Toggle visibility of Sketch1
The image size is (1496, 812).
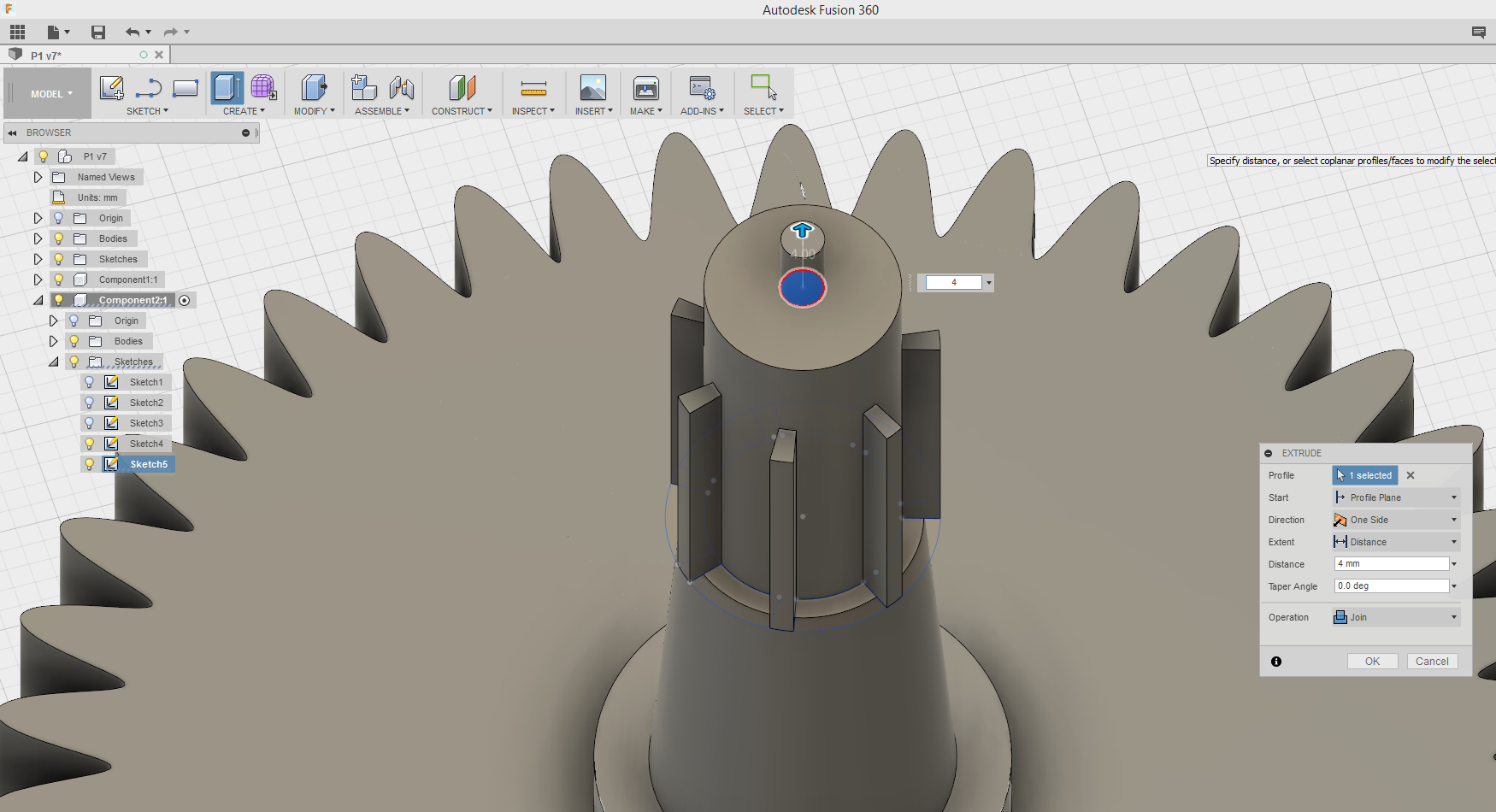89,382
